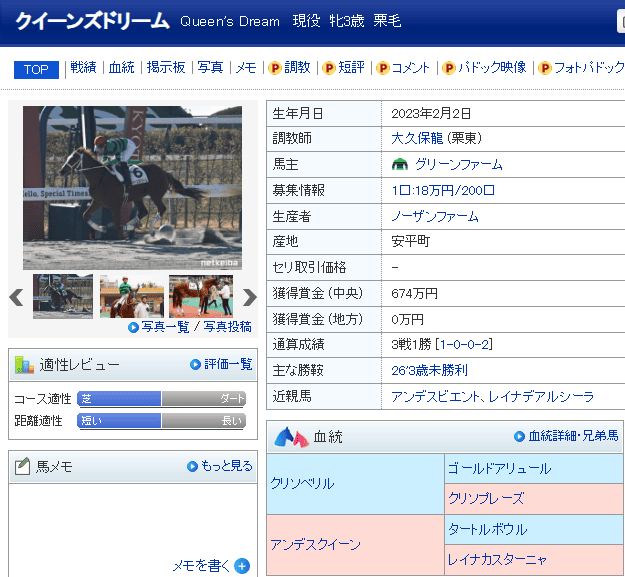Viewport: 625px width, 577px height.
Task: Click the round arrow icon beside 評価一覧
Action: (x=195, y=365)
